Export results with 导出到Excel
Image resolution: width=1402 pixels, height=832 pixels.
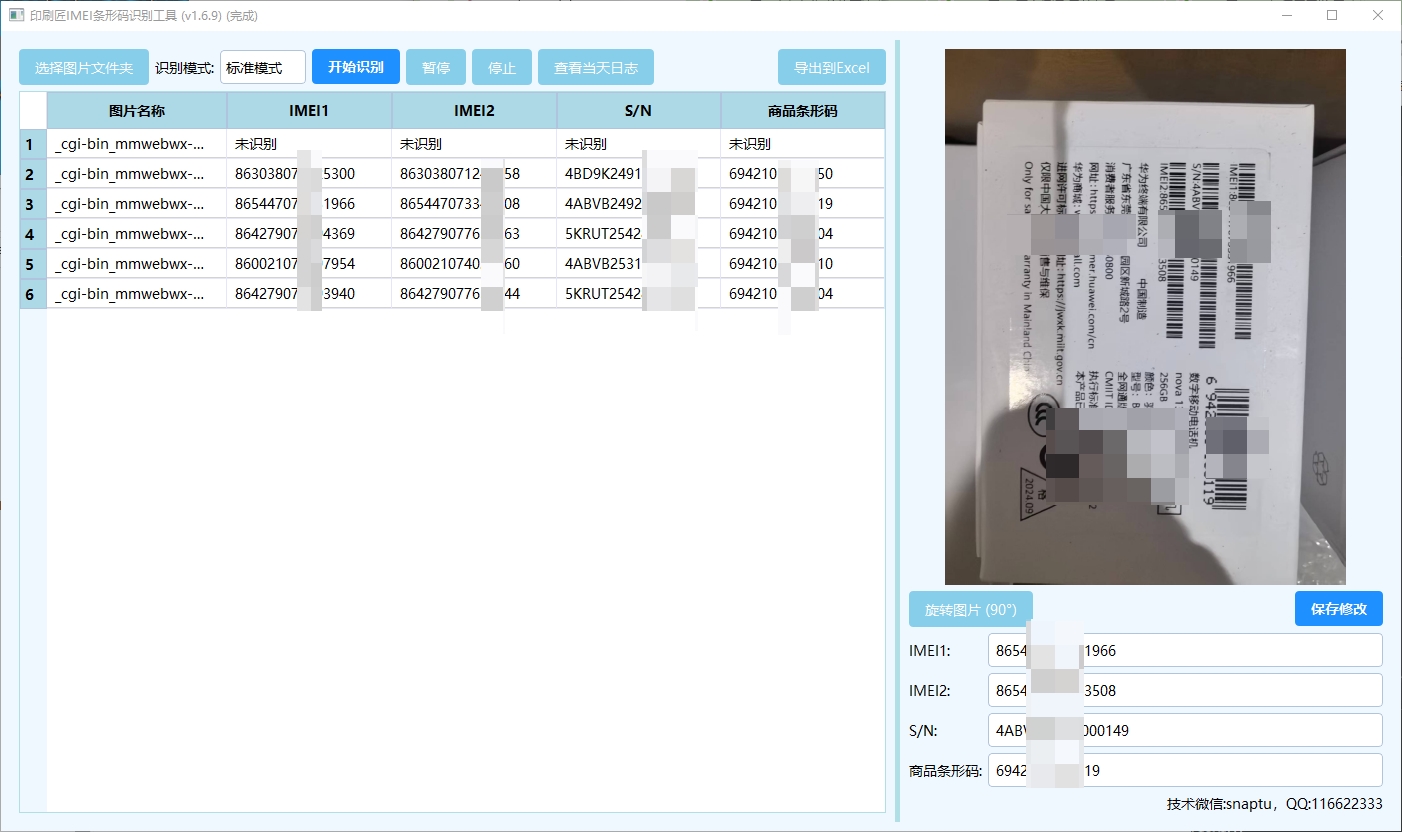click(831, 68)
